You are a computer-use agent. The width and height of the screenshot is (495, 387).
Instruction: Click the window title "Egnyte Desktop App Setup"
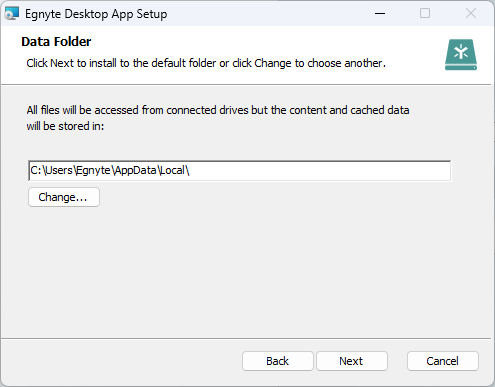pos(96,14)
